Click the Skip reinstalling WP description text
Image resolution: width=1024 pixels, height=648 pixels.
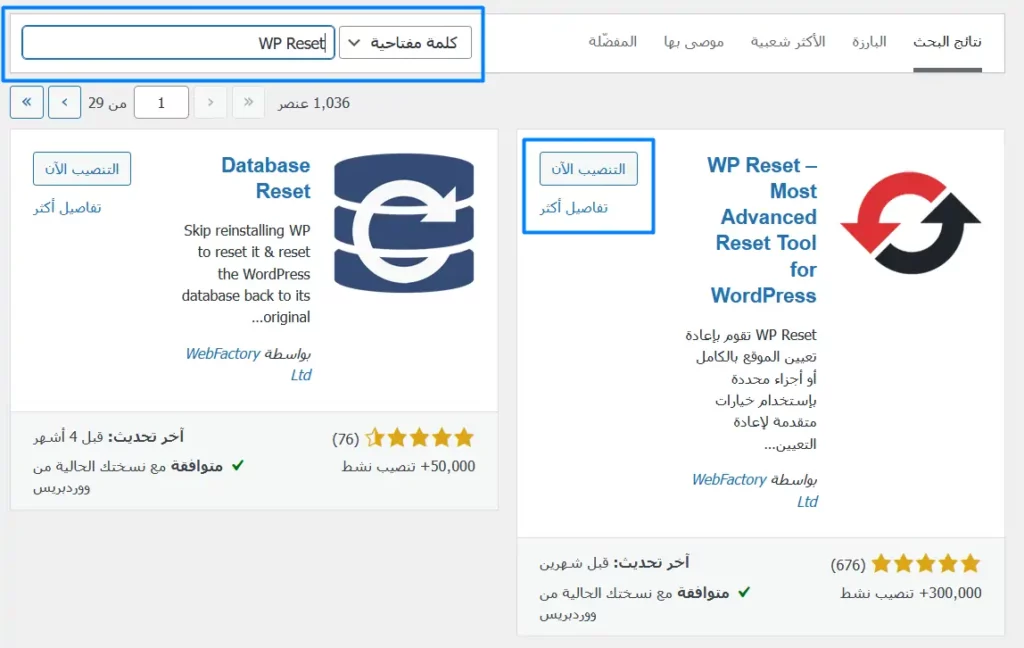coord(246,274)
